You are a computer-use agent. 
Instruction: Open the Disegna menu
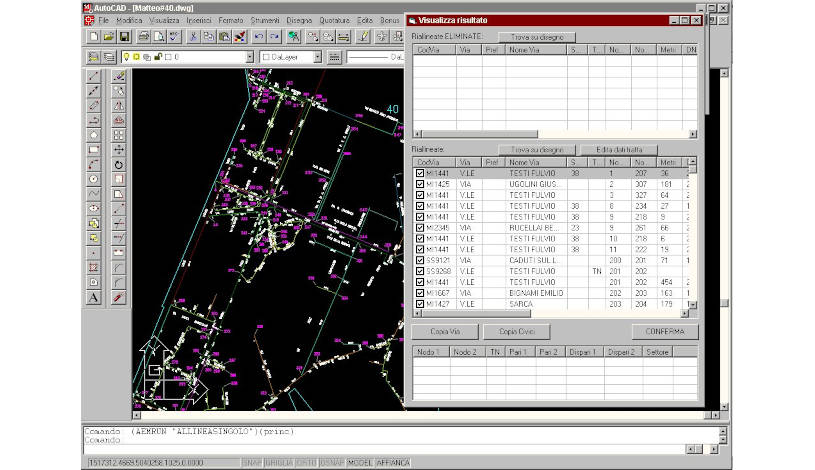[299, 20]
